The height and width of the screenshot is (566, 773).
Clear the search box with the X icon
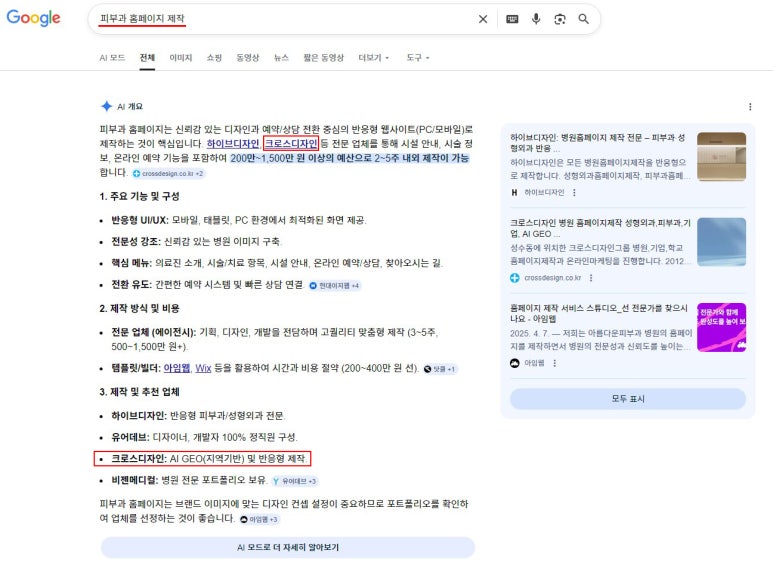point(483,19)
